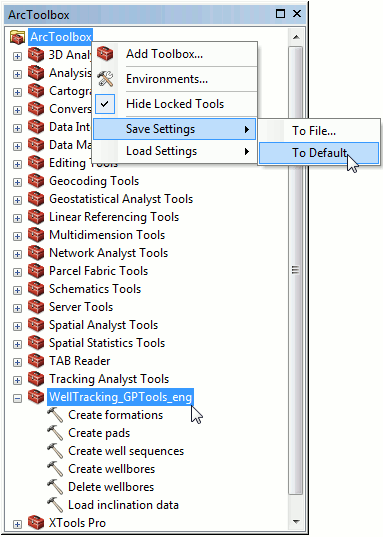Click the Data Management toolbox icon
Image resolution: width=383 pixels, height=537 pixels.
pos(36,145)
